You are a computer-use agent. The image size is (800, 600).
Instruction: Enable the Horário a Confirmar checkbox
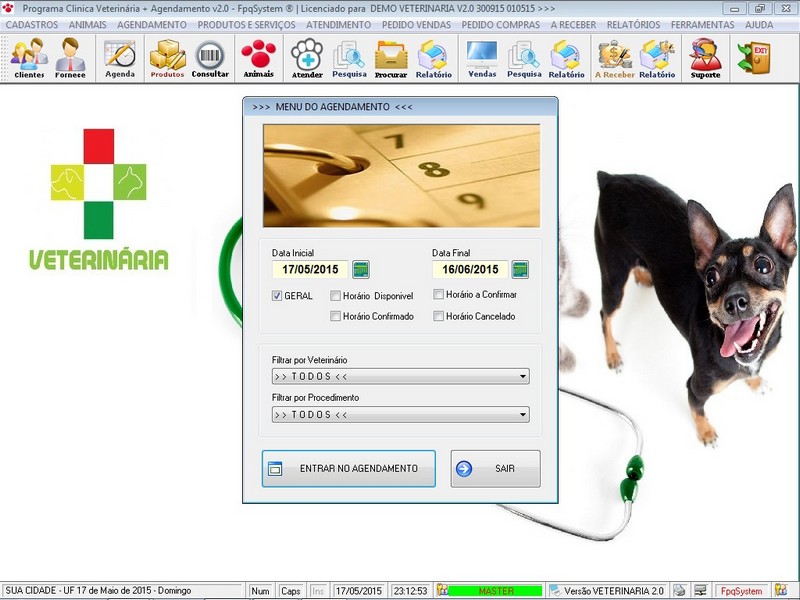[x=438, y=294]
